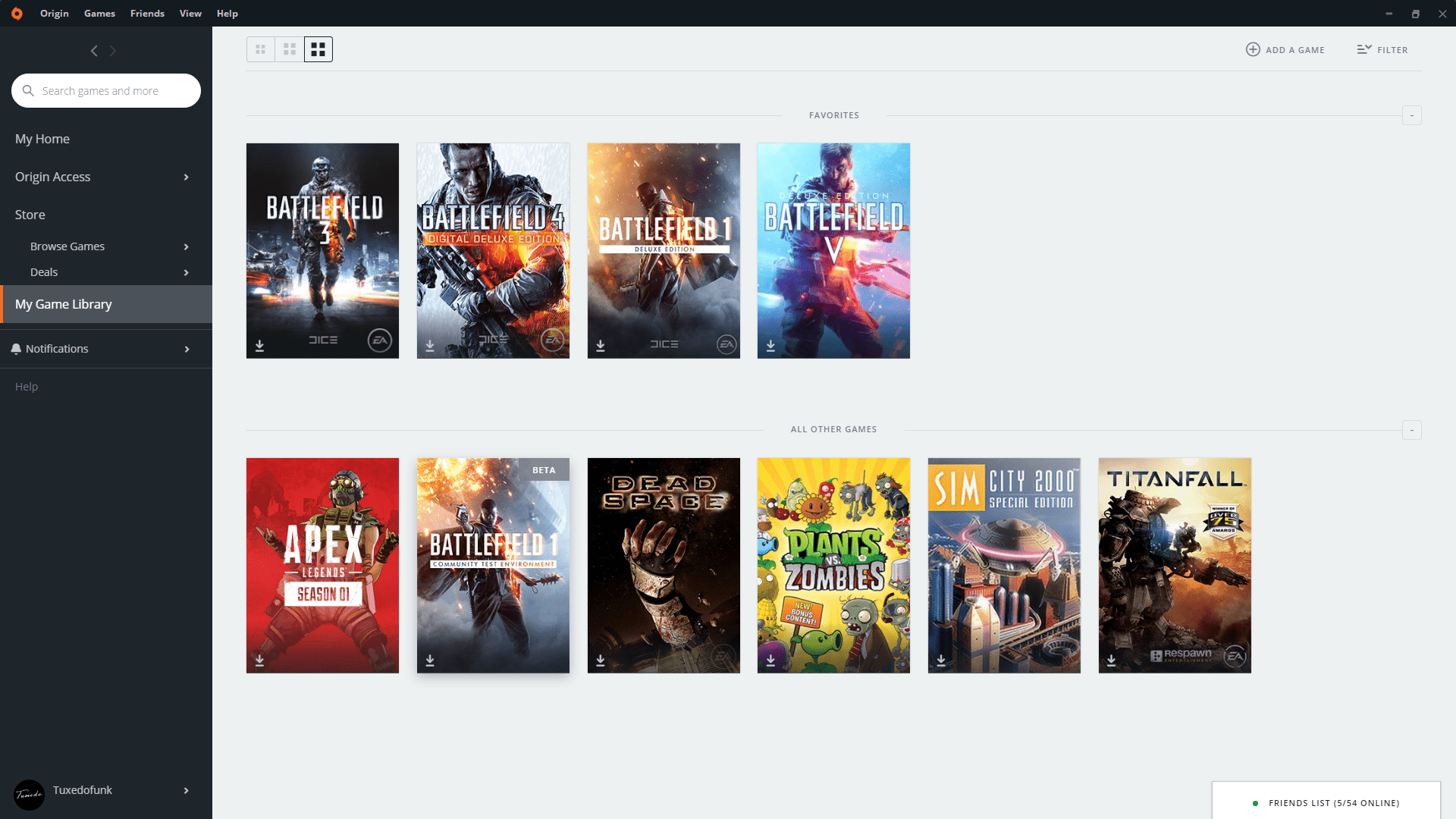Open the Tuxedofunk account menu chevron
Screen dimensions: 1456x819
click(187, 790)
